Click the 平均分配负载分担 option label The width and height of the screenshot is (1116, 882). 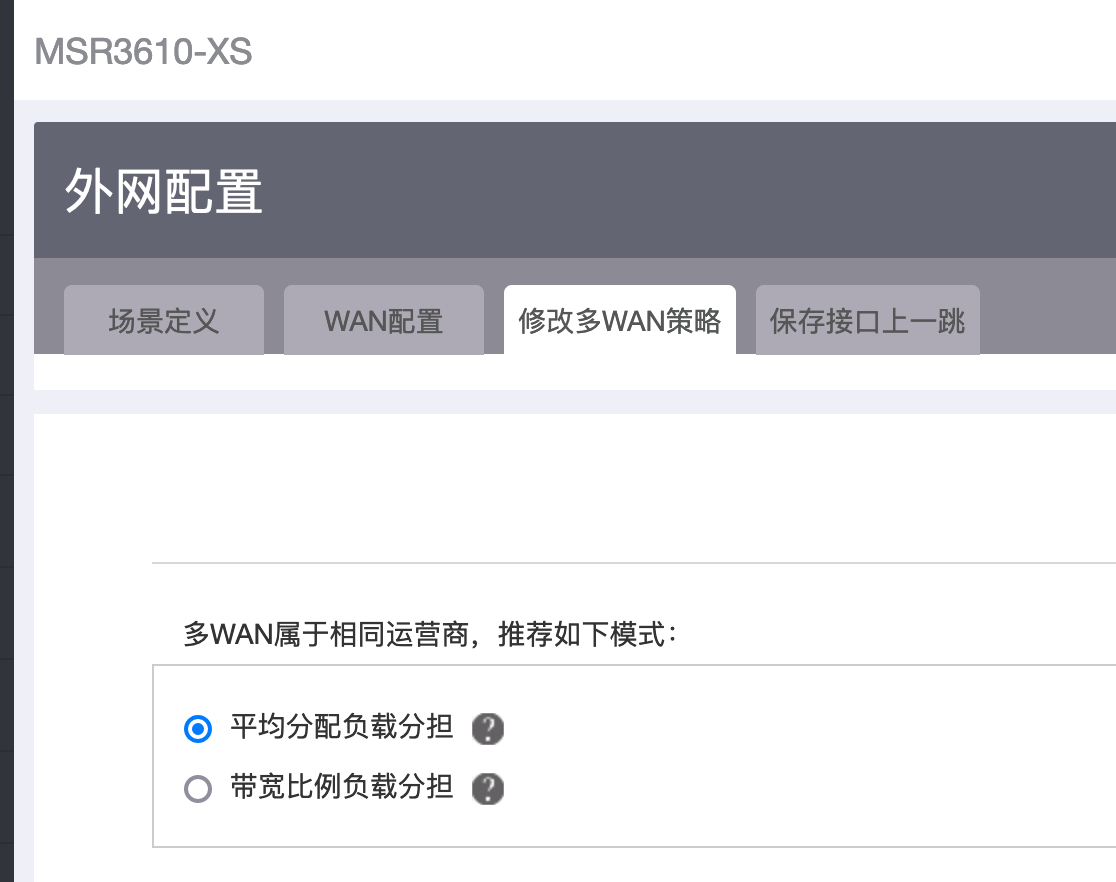[x=342, y=728]
